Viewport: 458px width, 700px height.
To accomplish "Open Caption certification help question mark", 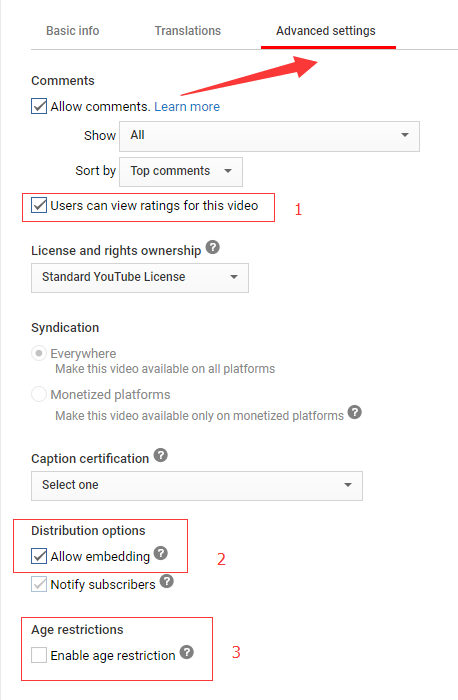I will [161, 455].
